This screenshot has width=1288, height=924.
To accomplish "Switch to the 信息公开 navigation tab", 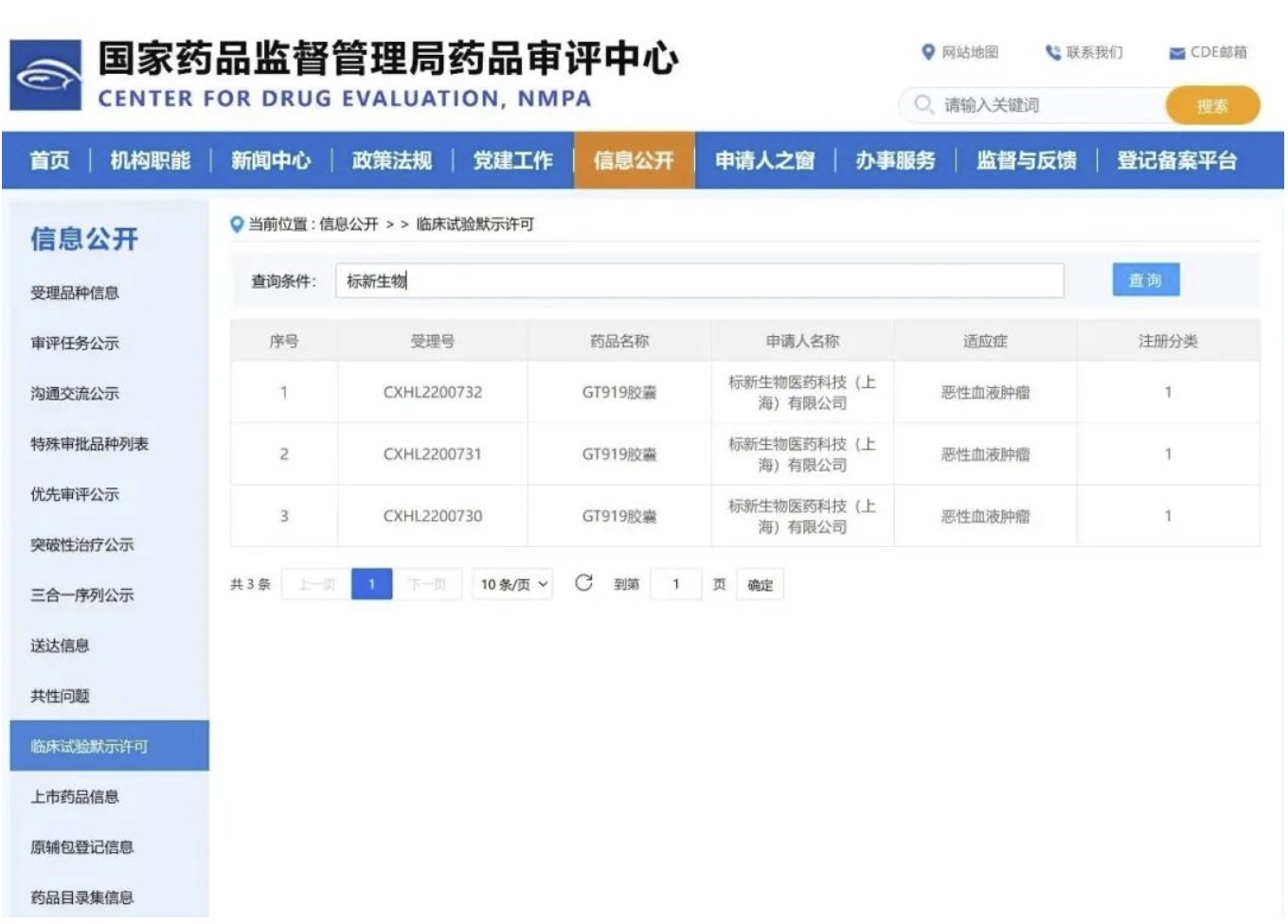I will [x=635, y=161].
